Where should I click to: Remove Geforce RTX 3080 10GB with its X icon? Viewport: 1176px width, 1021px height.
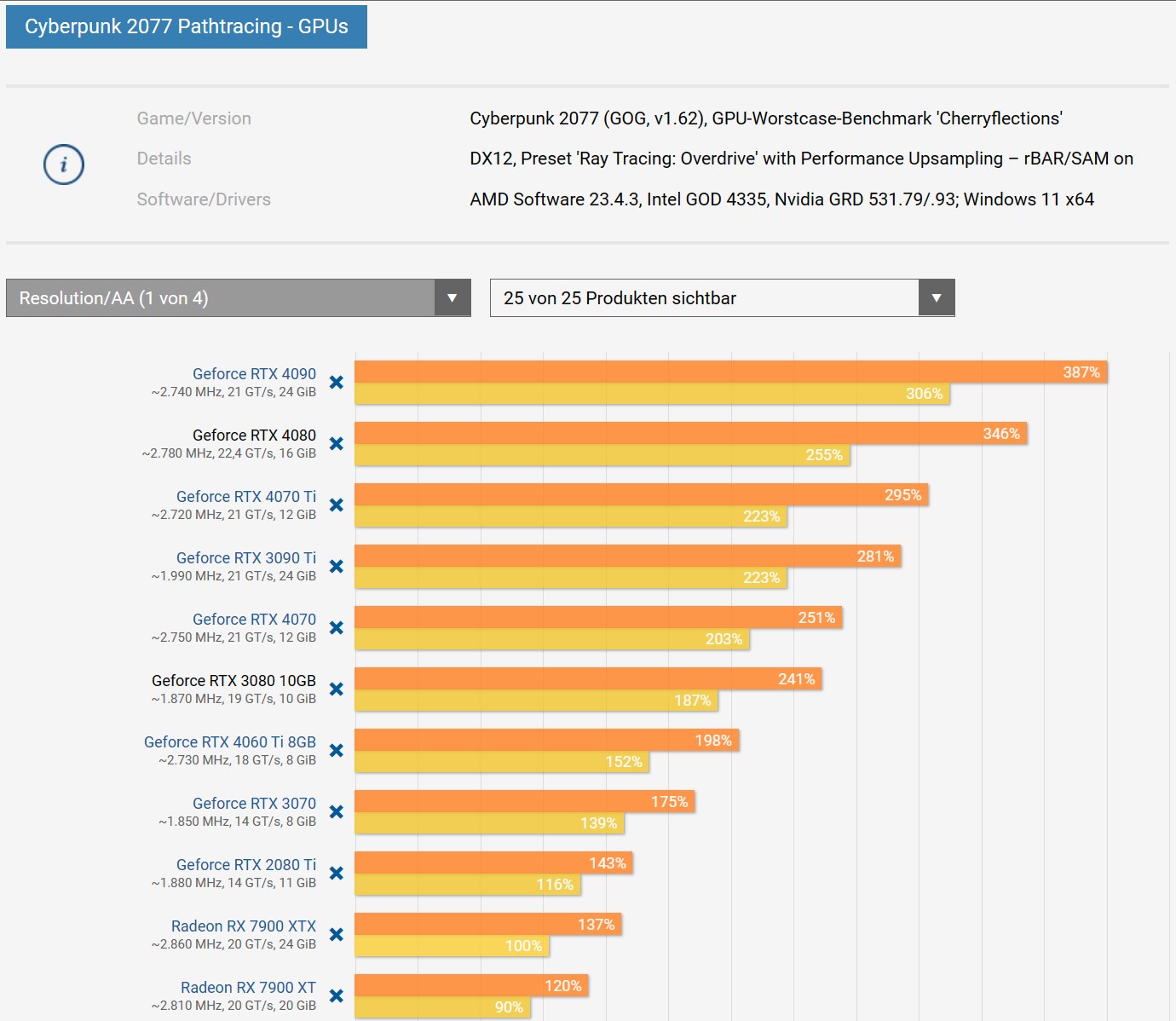pos(337,689)
